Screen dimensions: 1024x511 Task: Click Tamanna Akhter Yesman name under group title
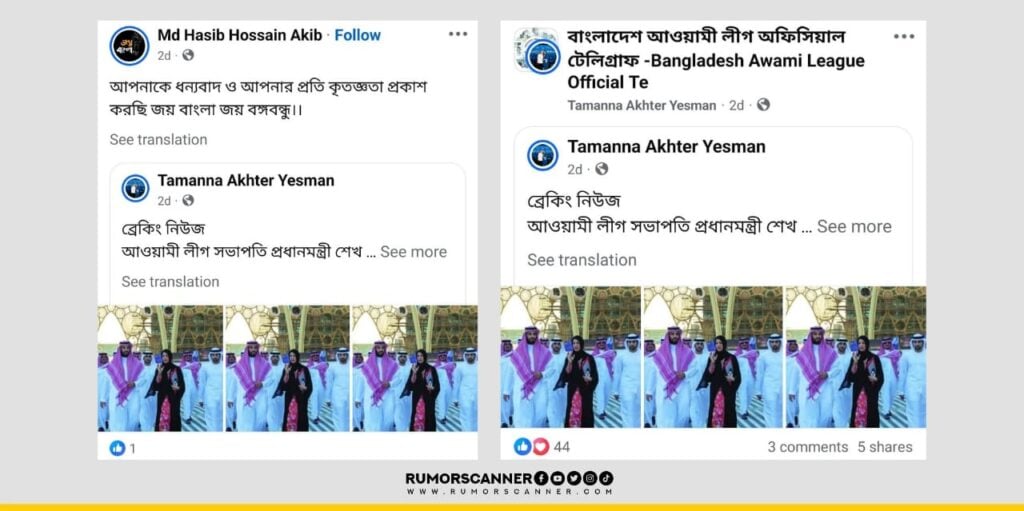tap(642, 105)
